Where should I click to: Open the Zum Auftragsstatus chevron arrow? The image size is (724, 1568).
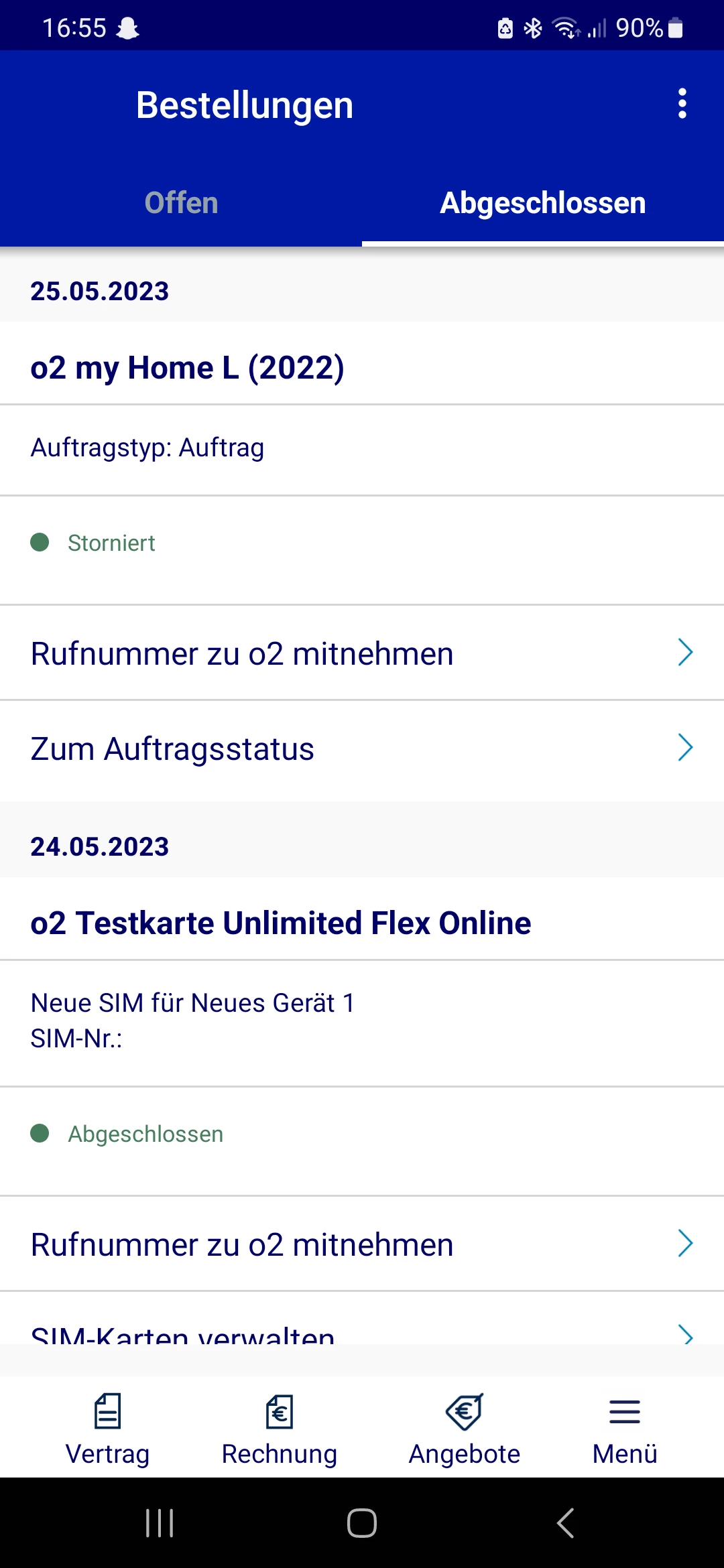pyautogui.click(x=684, y=748)
